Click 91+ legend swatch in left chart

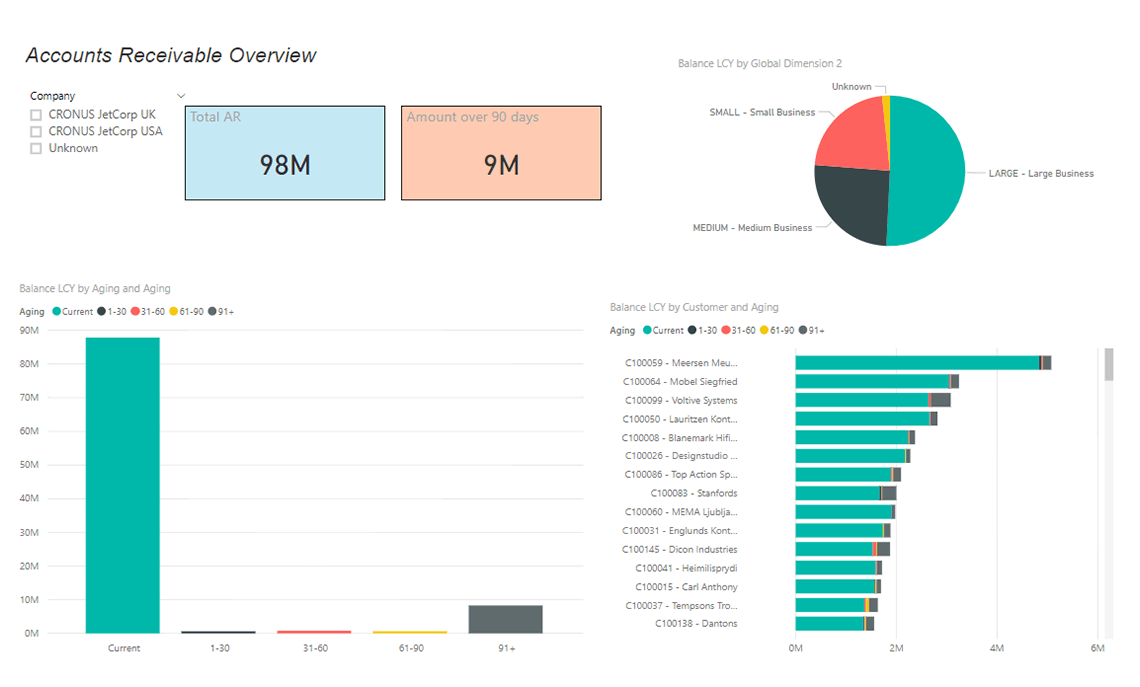[212, 311]
